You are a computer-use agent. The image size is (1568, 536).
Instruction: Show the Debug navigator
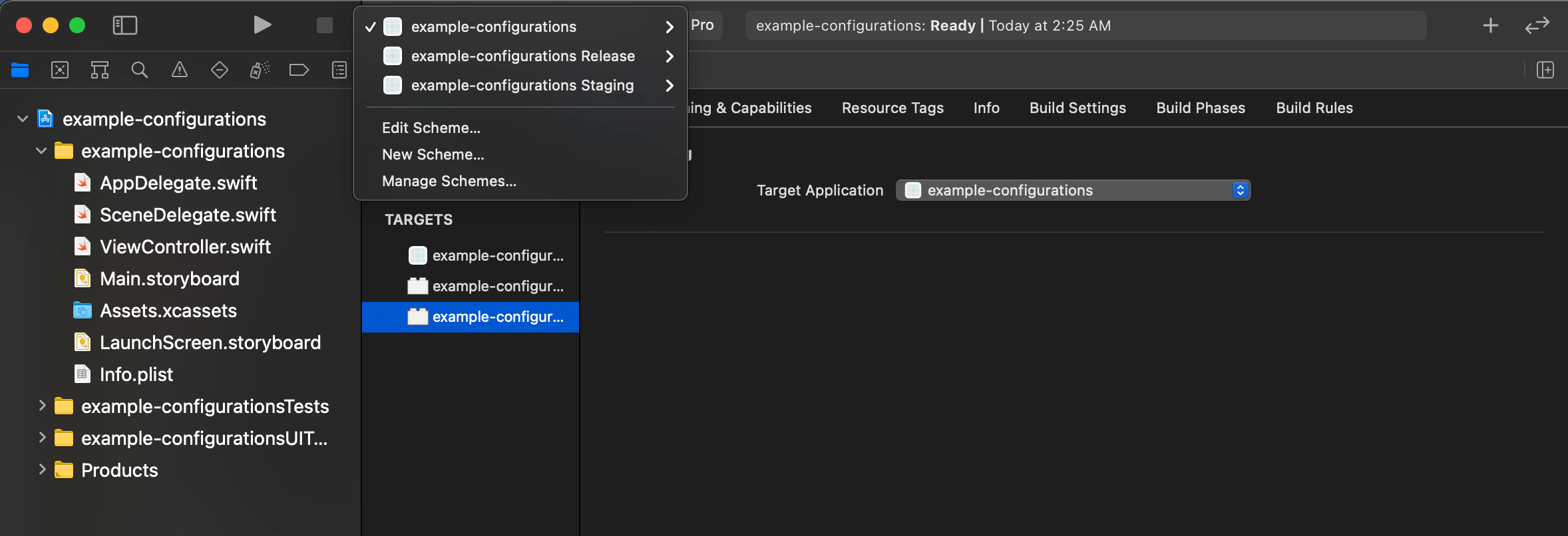coord(260,70)
